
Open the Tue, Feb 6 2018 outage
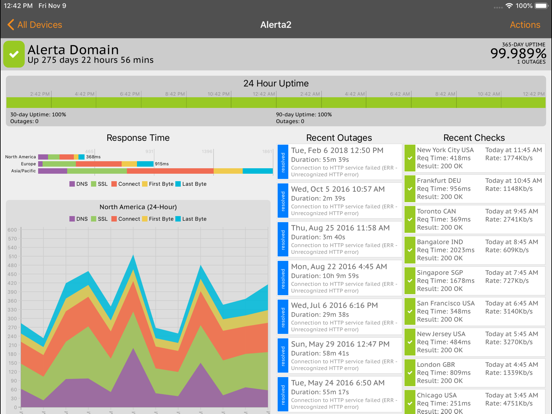pos(339,162)
